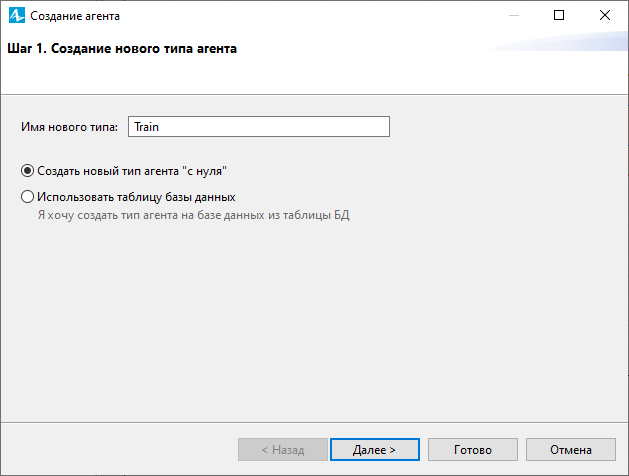Cancel agent creation with Отмена button
The image size is (629, 476).
click(570, 450)
